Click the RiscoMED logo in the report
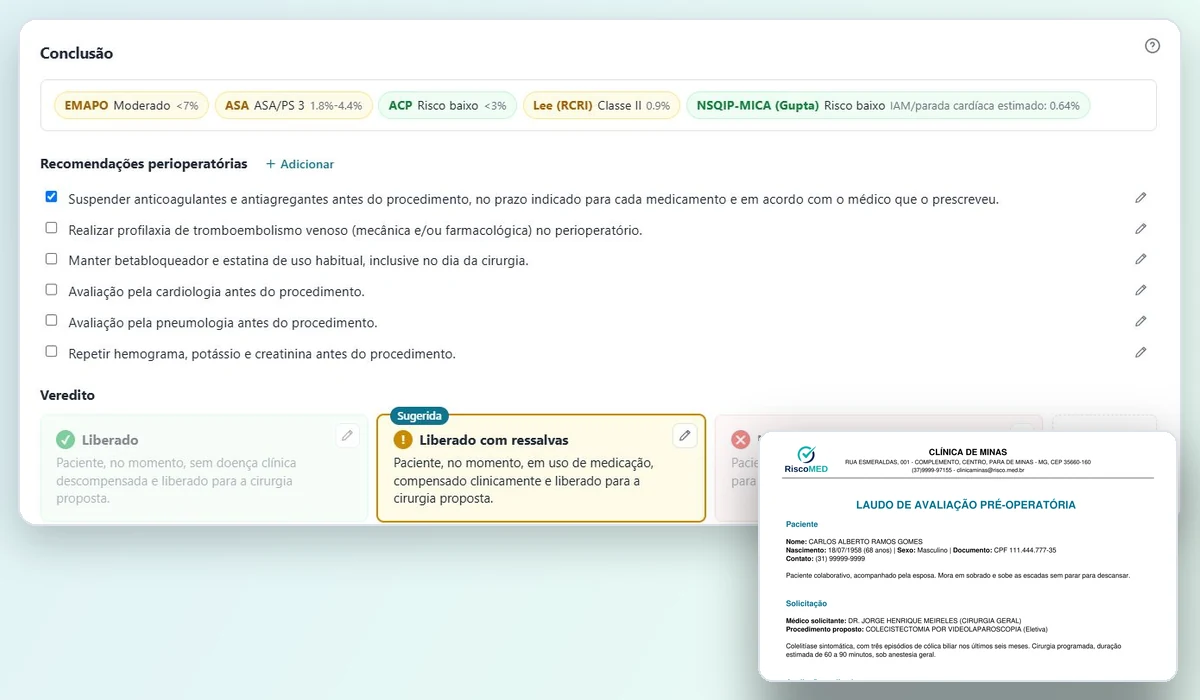Image resolution: width=1200 pixels, height=700 pixels. [x=806, y=459]
